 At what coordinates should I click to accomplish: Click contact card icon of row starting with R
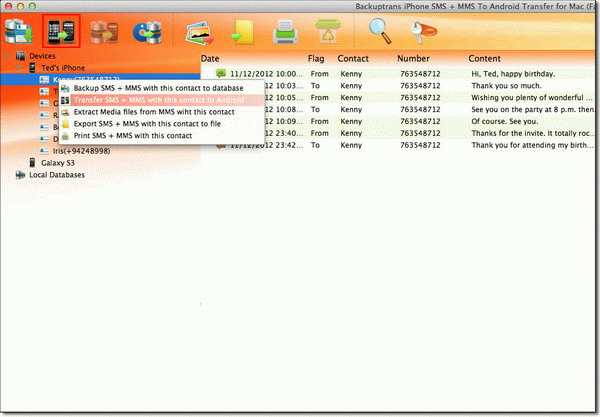[44, 115]
